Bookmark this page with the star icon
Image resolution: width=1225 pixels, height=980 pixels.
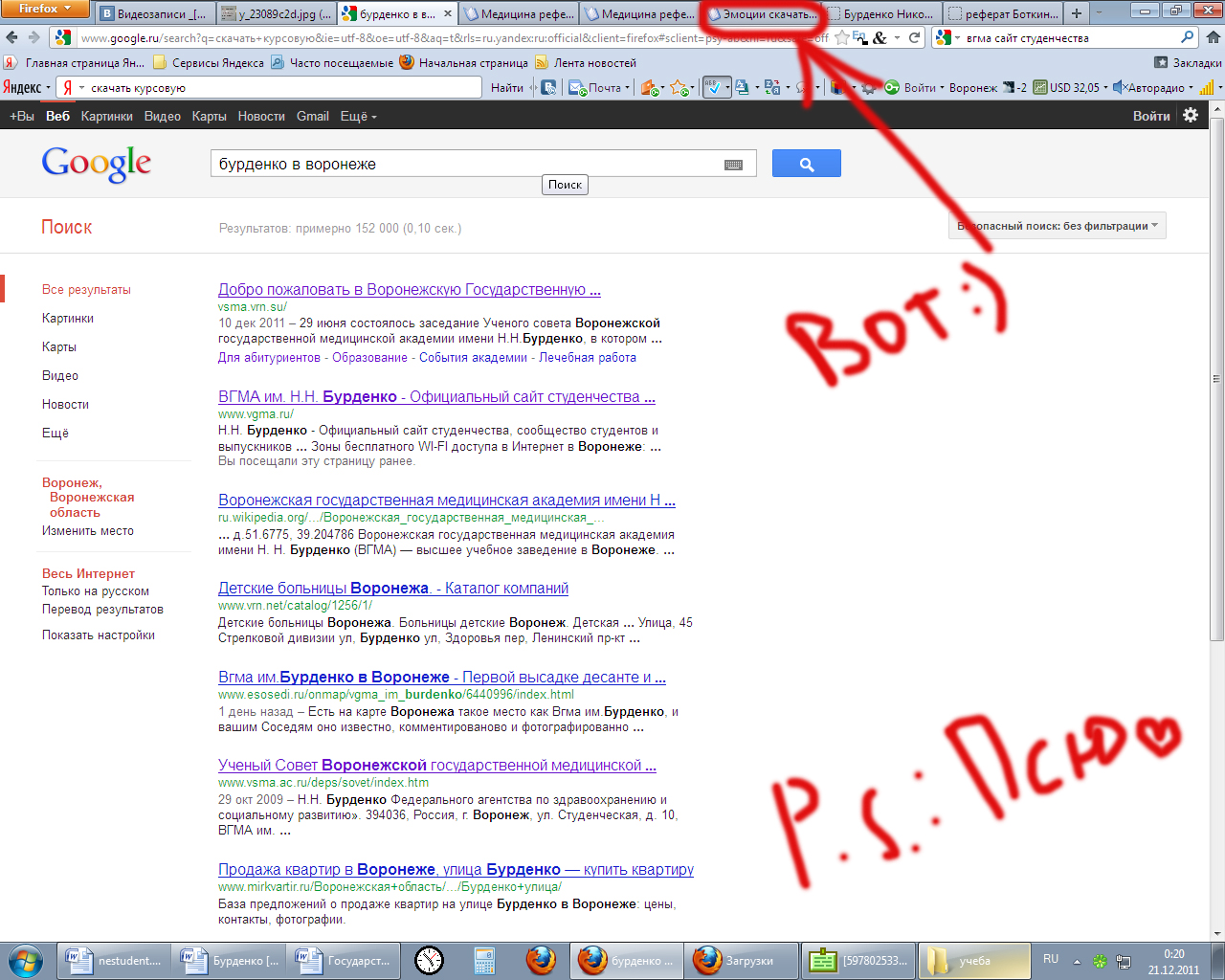(842, 37)
